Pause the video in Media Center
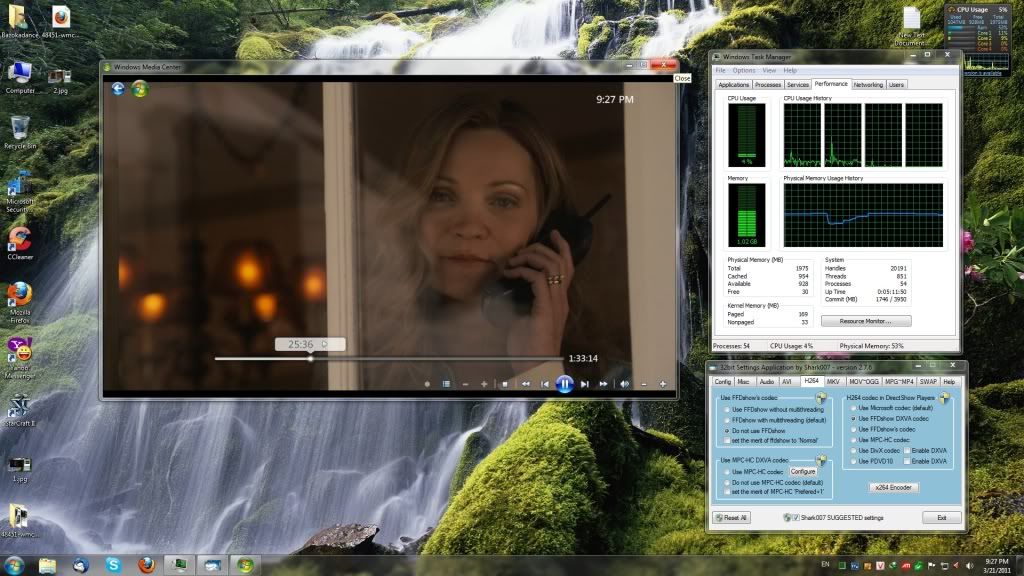 564,384
